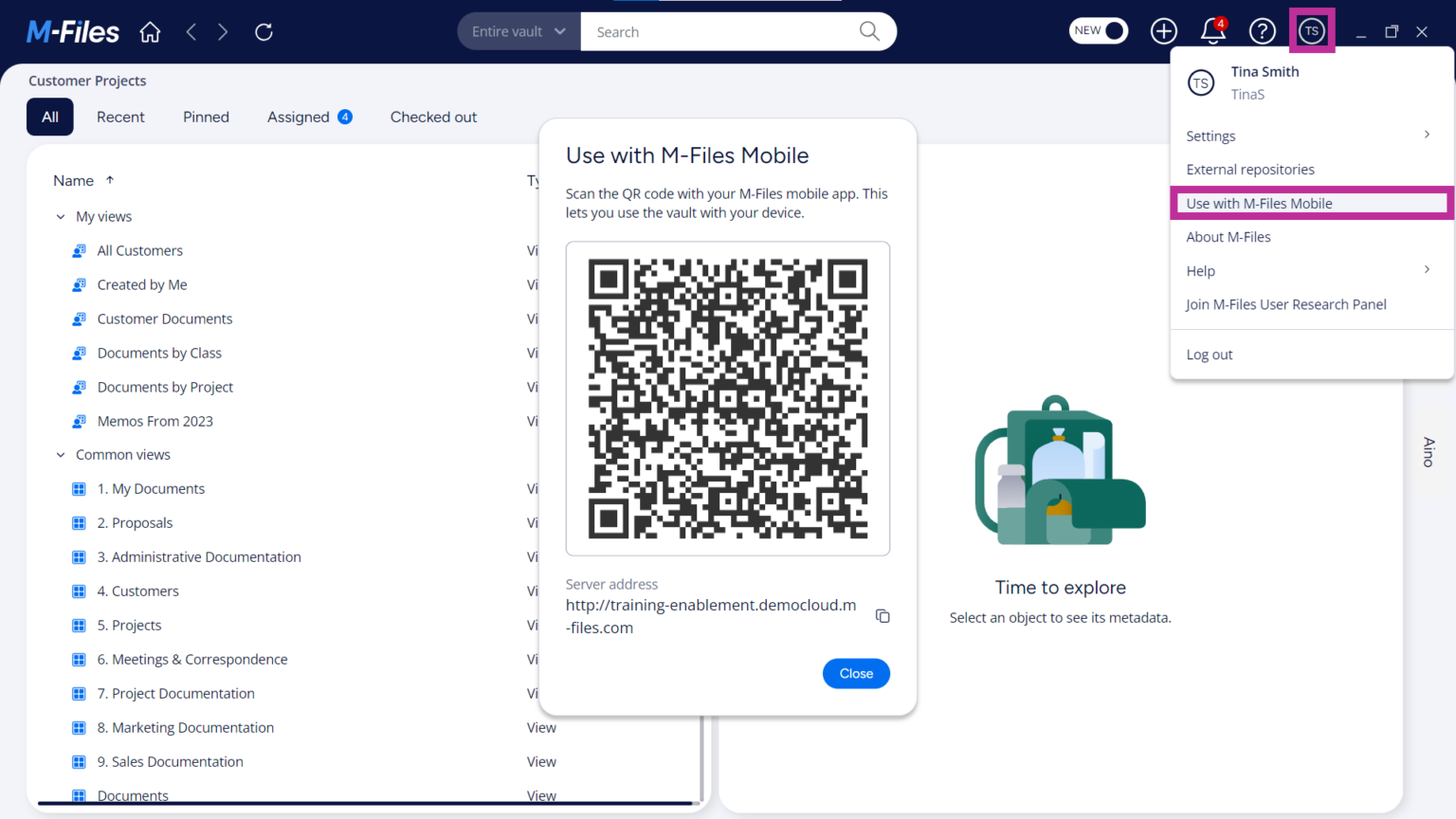Image resolution: width=1456 pixels, height=819 pixels.
Task: Navigate back with the left arrow
Action: [x=191, y=31]
